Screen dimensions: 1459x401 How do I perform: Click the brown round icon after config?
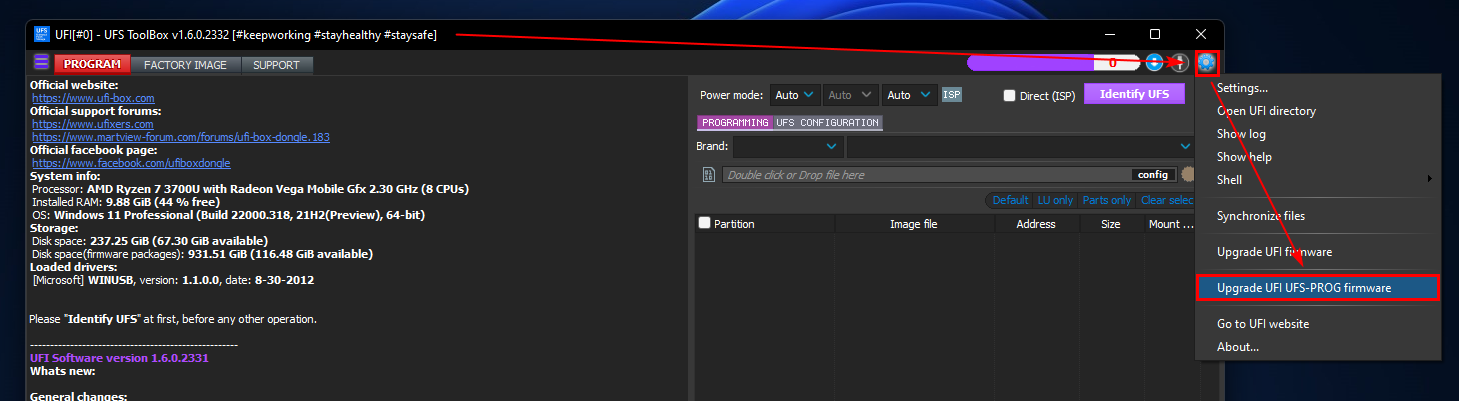[1188, 175]
